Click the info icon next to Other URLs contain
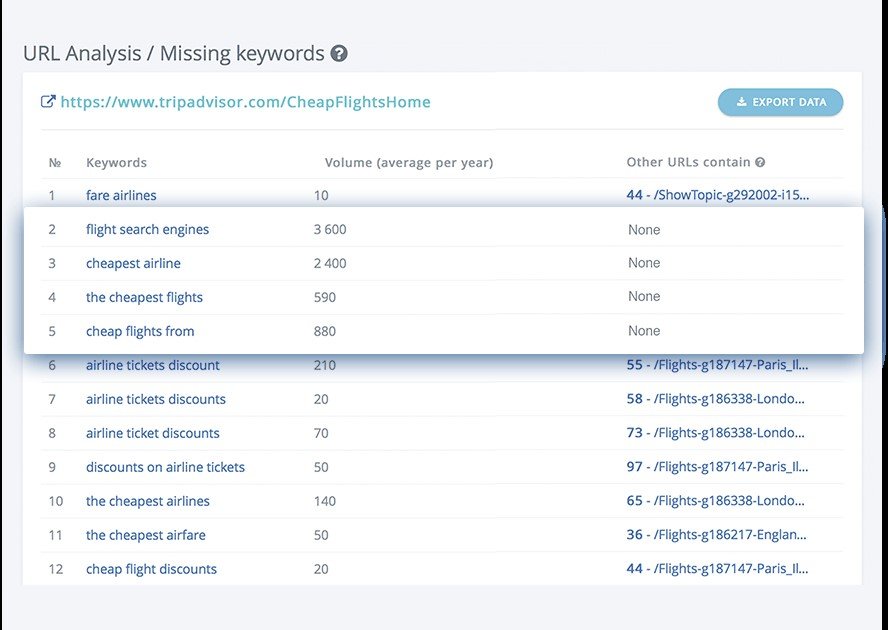 coord(760,162)
